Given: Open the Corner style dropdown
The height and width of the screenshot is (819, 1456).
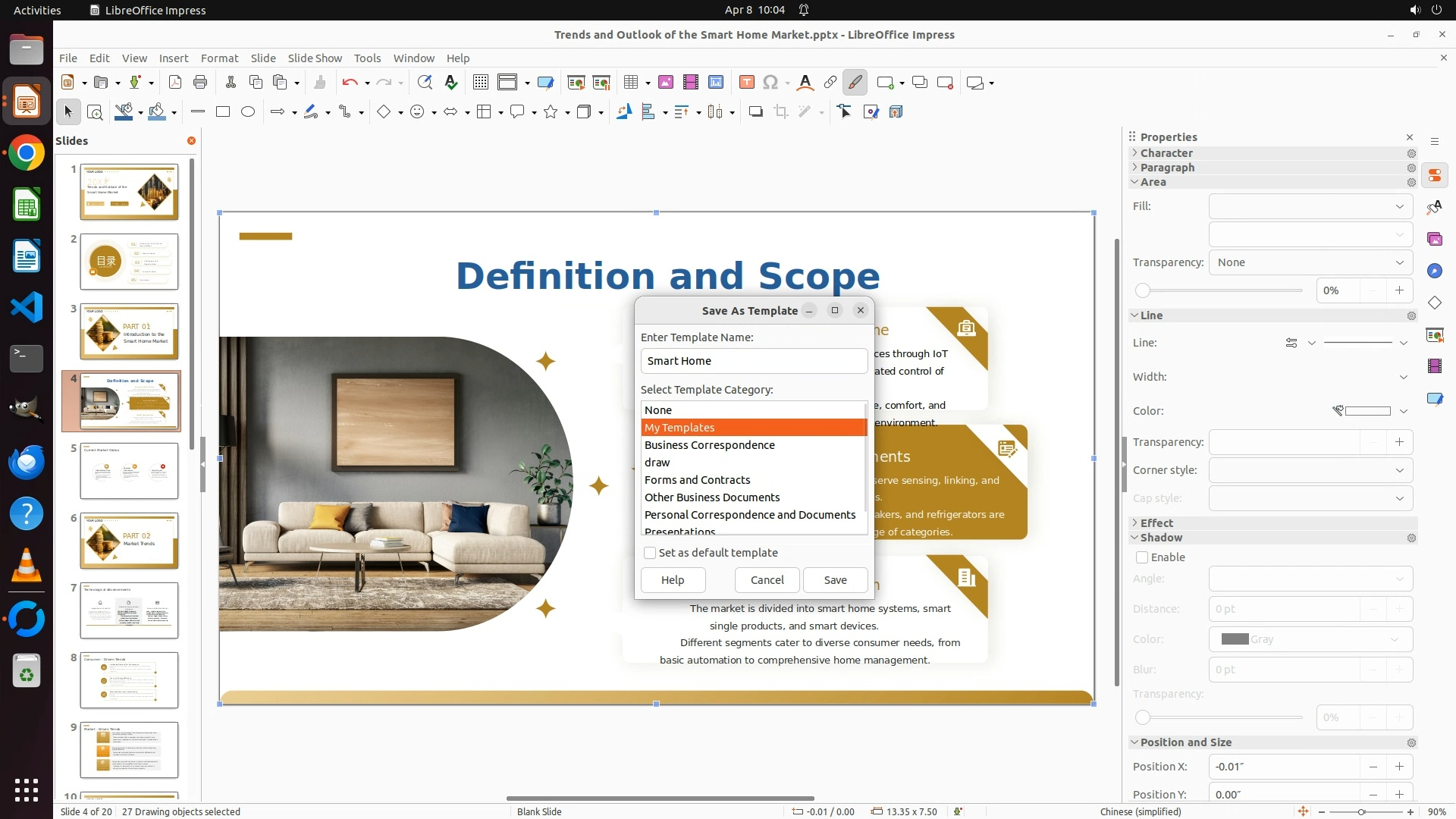Looking at the screenshot, I should tap(1310, 470).
